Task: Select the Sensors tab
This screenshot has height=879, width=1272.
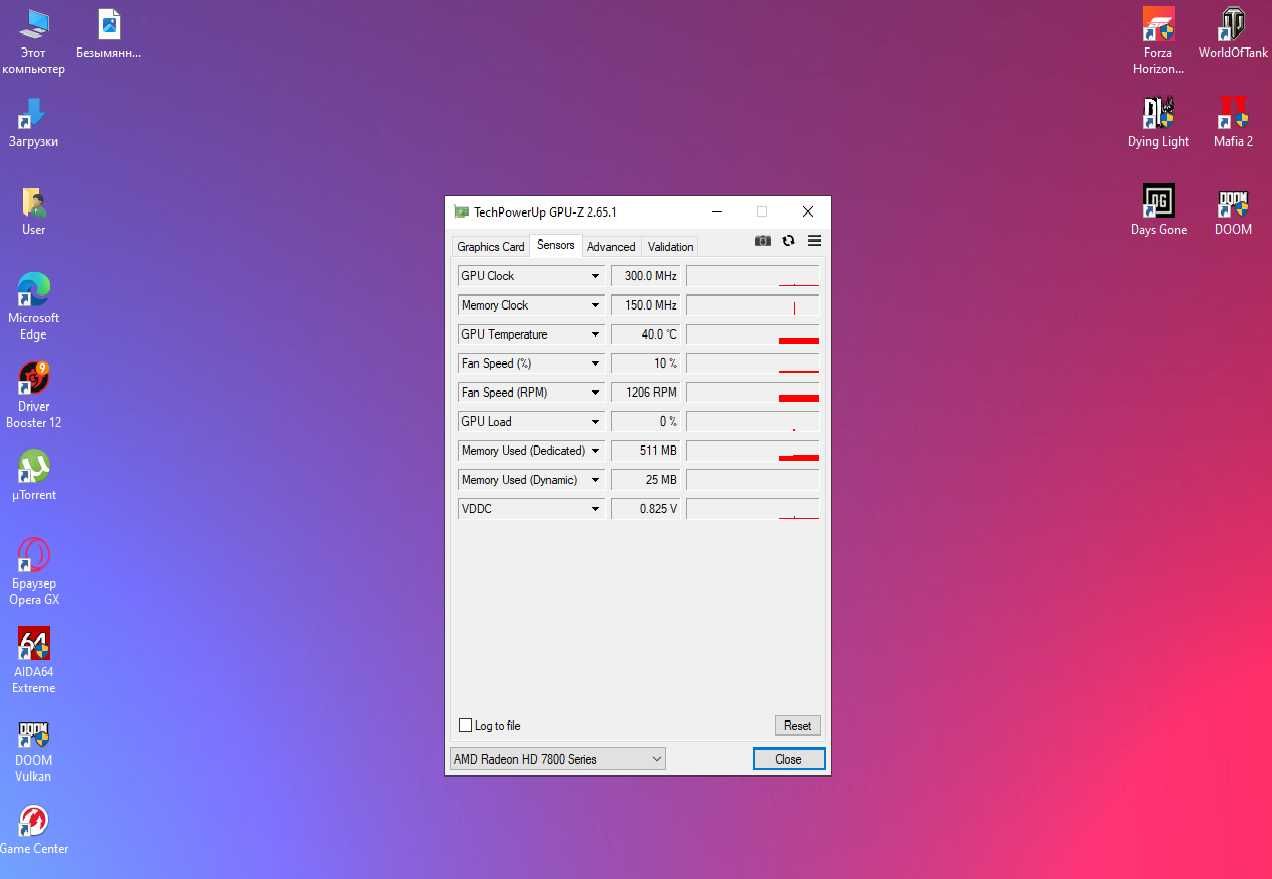Action: pyautogui.click(x=556, y=245)
